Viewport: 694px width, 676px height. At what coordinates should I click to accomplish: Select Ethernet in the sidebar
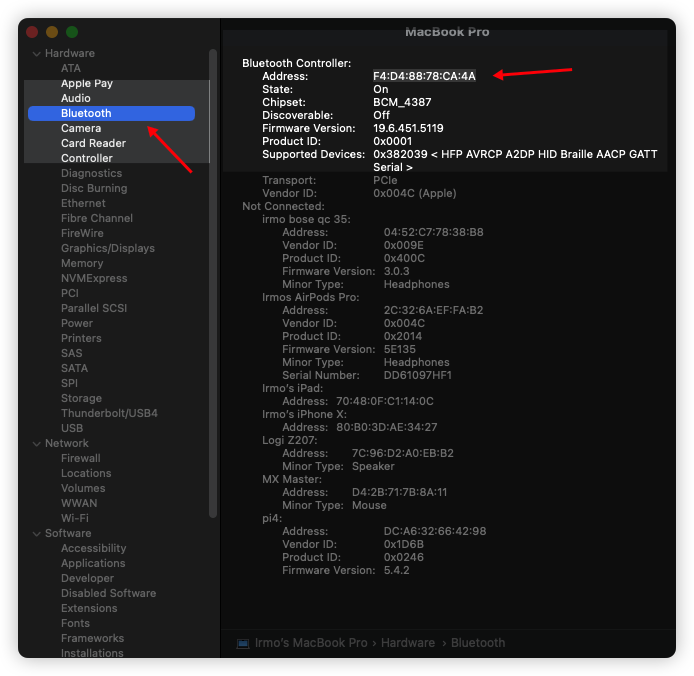coord(83,203)
